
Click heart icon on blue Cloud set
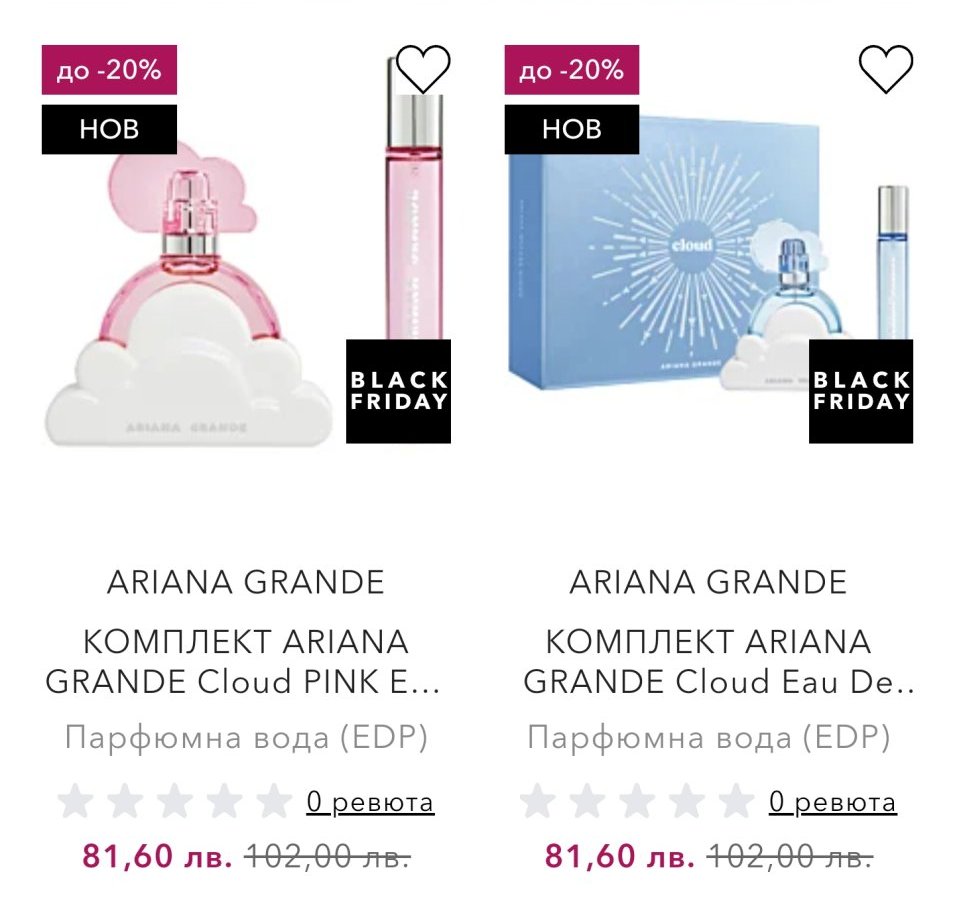[886, 69]
